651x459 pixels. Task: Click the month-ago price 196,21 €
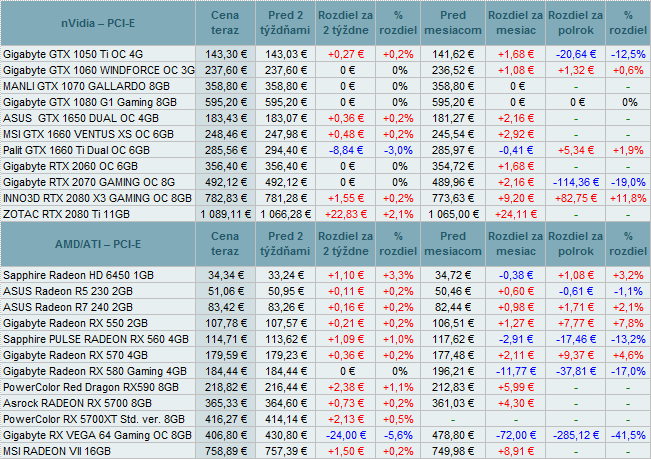(x=453, y=371)
